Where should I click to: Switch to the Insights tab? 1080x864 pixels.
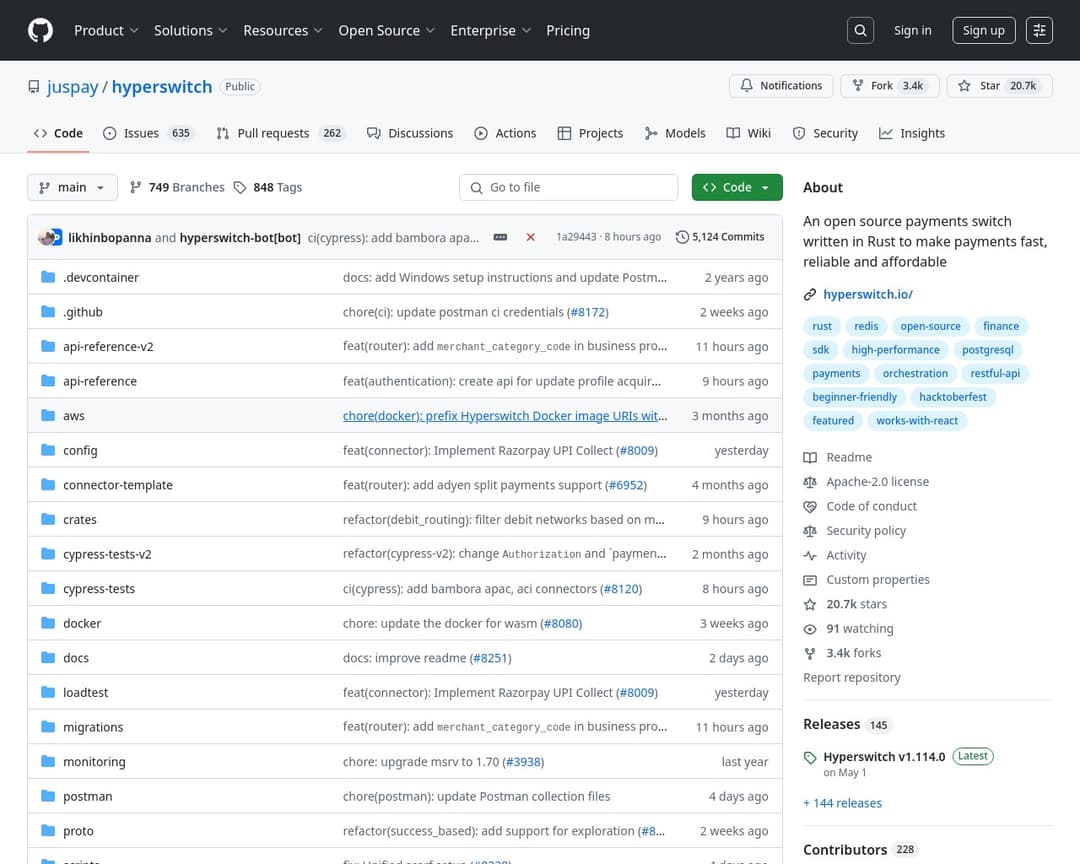(x=911, y=133)
